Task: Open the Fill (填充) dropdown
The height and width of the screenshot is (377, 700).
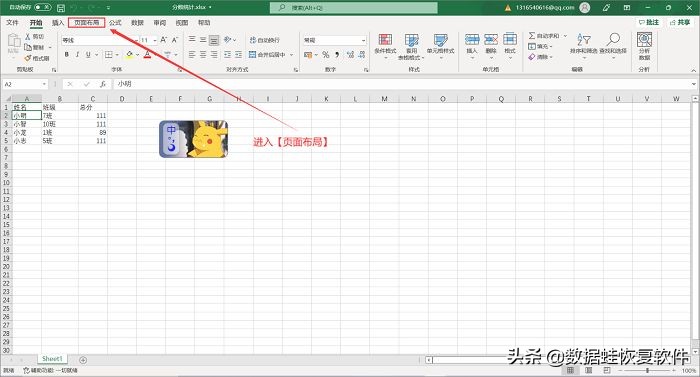Action: coord(541,46)
